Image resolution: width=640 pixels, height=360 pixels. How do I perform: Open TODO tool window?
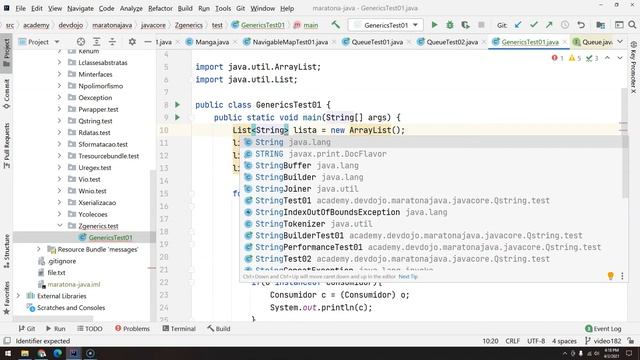click(89, 329)
